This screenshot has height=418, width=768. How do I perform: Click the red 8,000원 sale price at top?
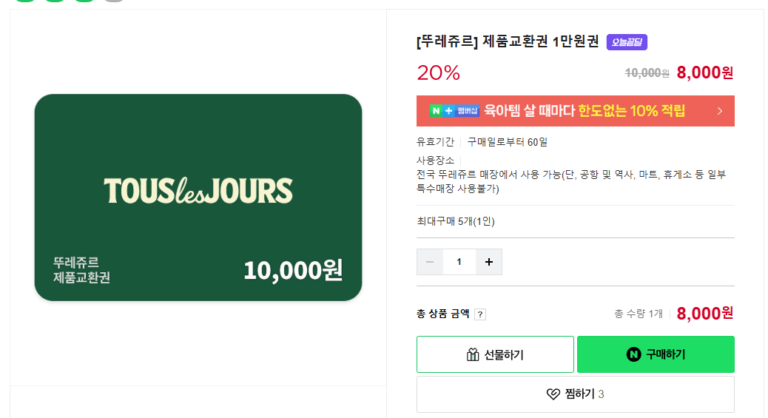coord(705,72)
